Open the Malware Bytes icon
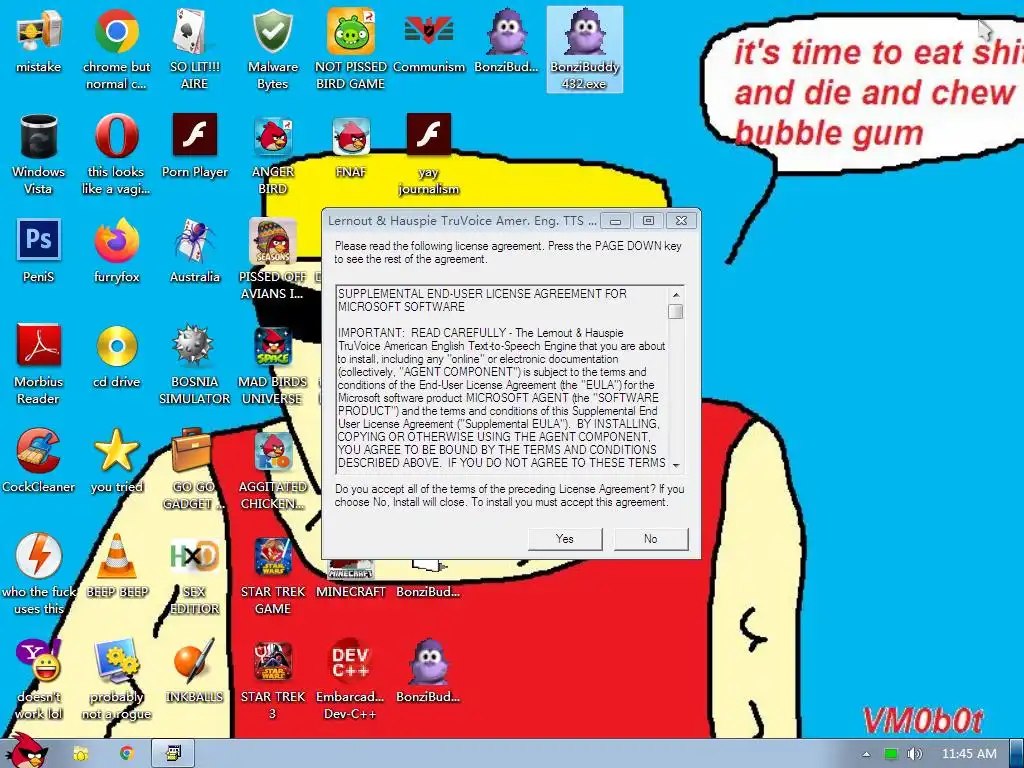Image resolution: width=1024 pixels, height=768 pixels. pyautogui.click(x=272, y=49)
